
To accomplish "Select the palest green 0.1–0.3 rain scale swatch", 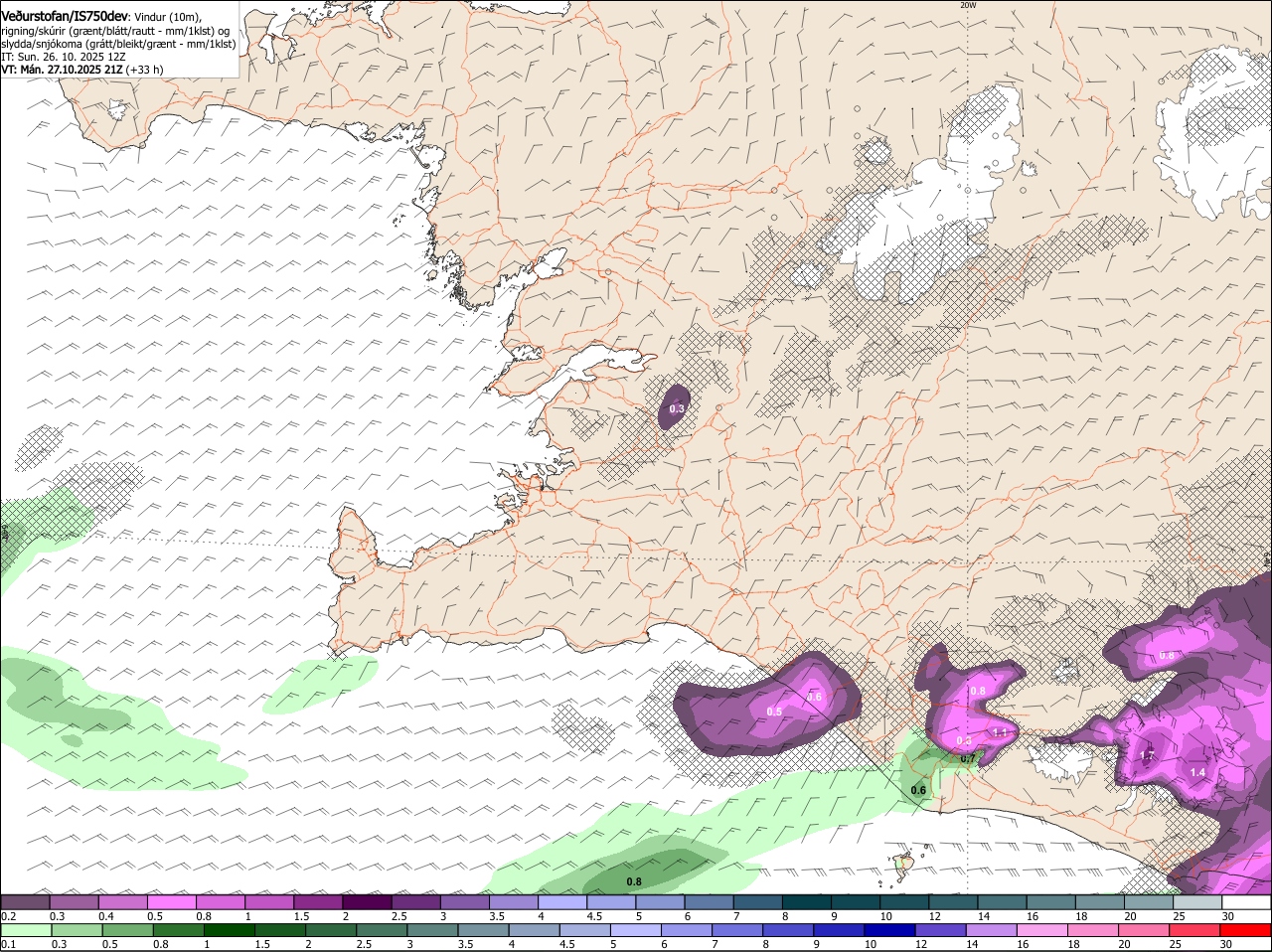I will (28, 930).
